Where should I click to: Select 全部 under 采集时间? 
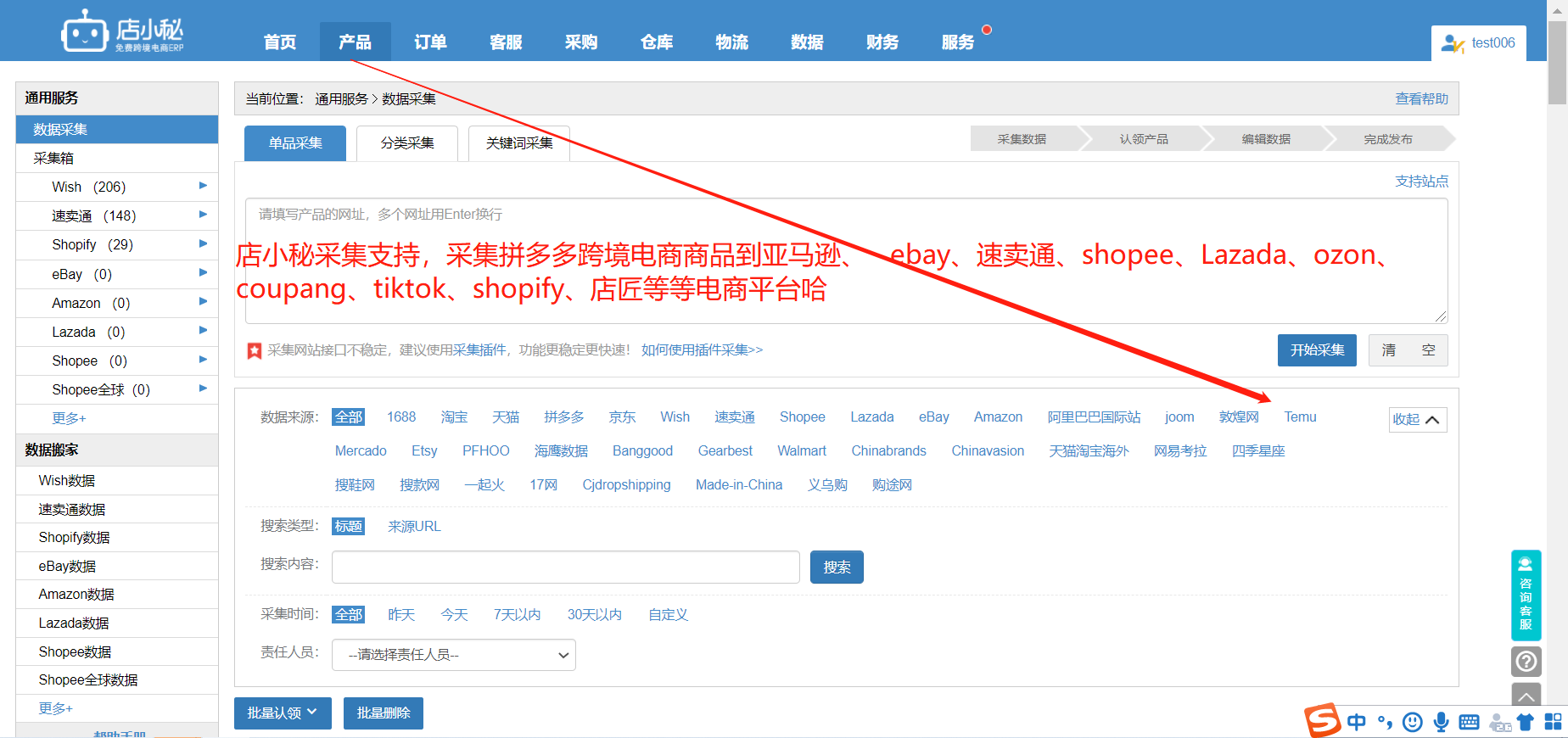pyautogui.click(x=348, y=614)
